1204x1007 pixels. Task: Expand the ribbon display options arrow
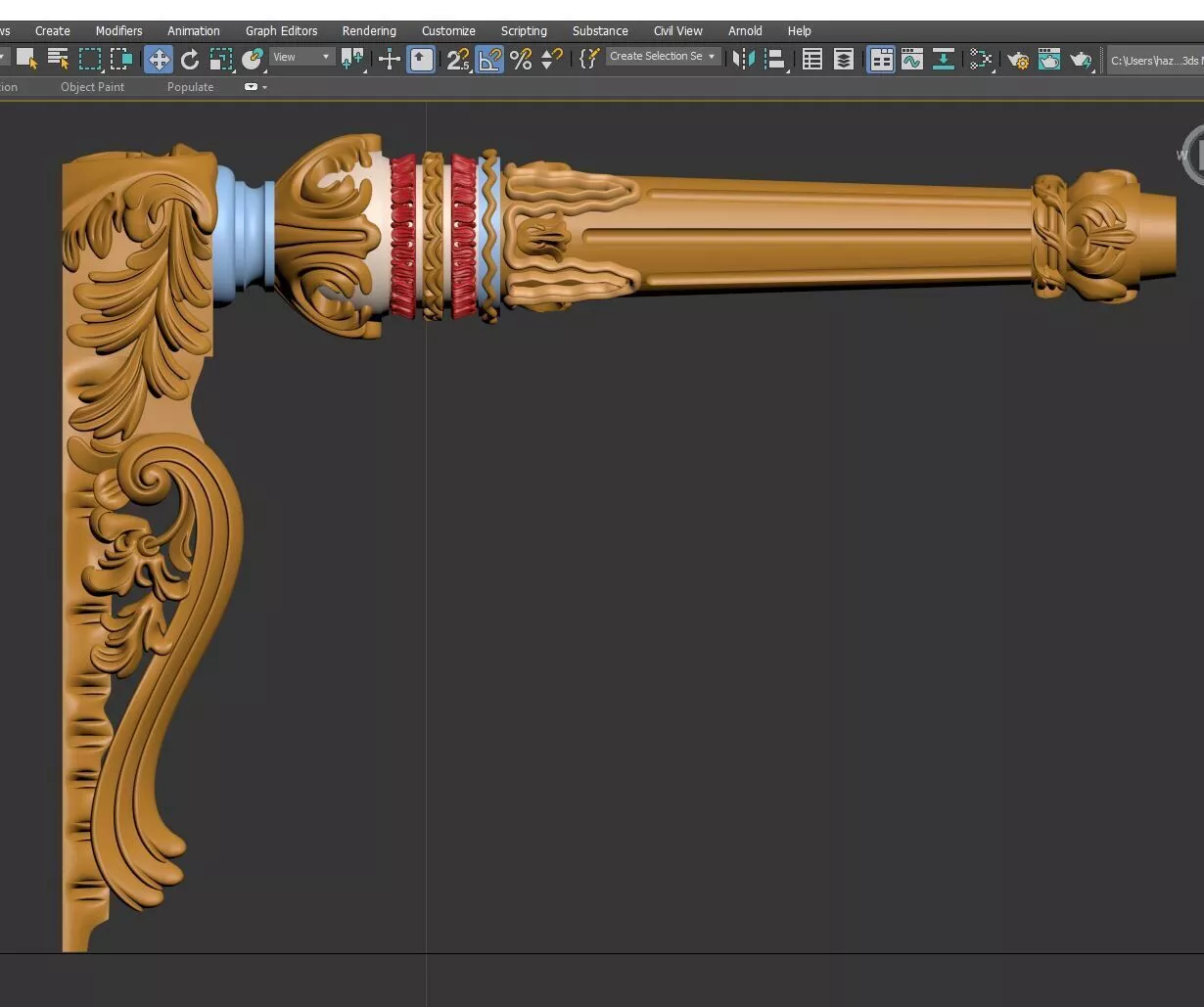264,87
